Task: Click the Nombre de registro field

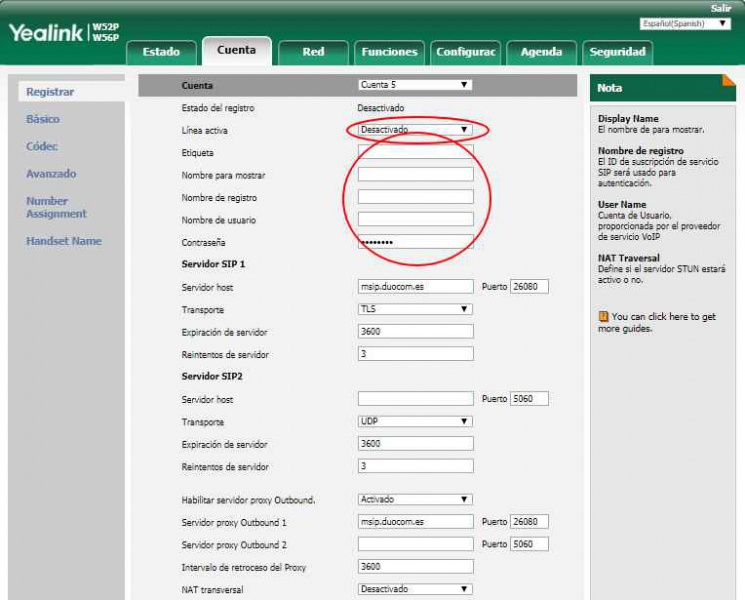Action: pos(415,197)
